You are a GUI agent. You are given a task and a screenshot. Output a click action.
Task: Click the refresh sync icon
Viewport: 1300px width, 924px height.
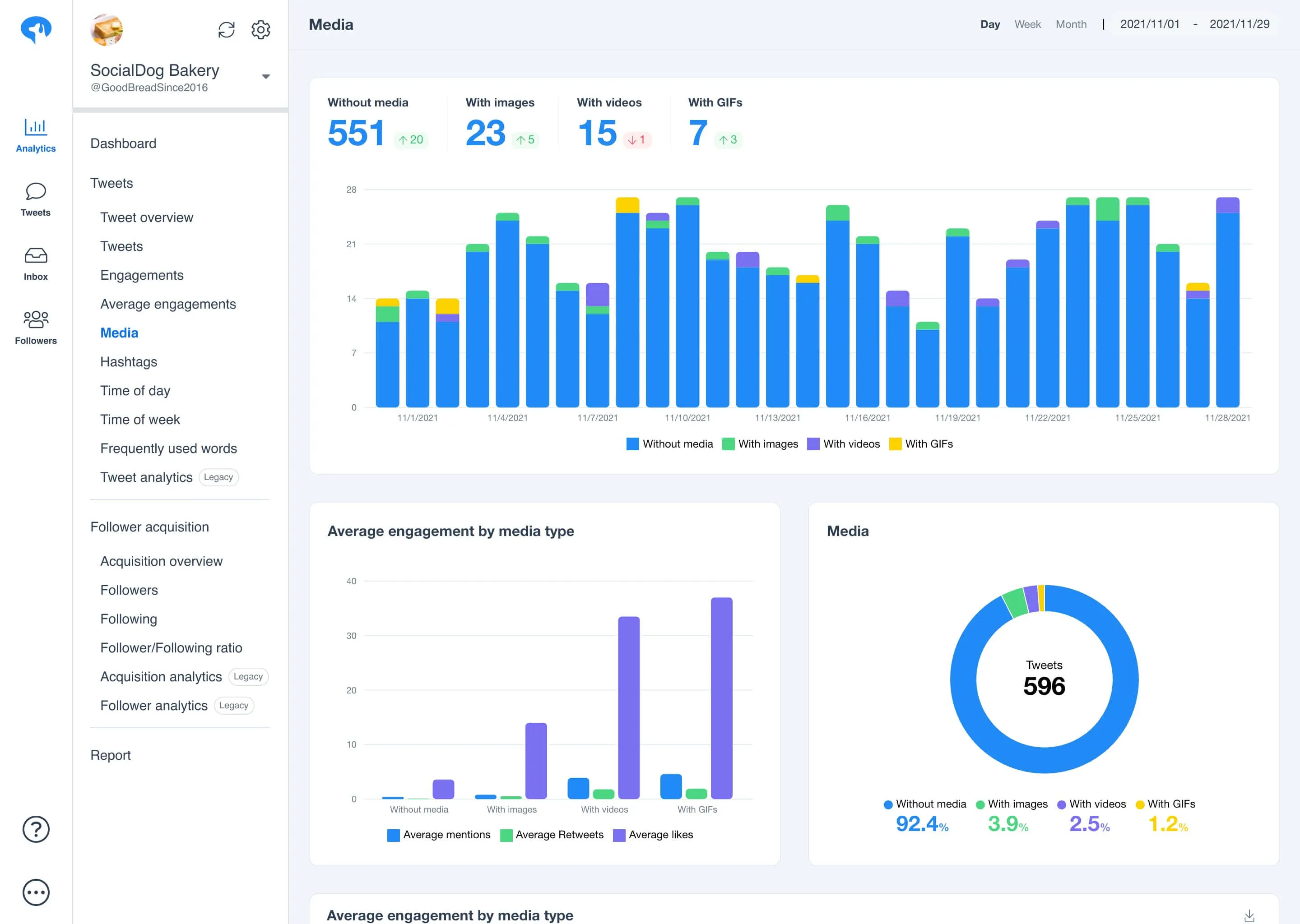227,30
